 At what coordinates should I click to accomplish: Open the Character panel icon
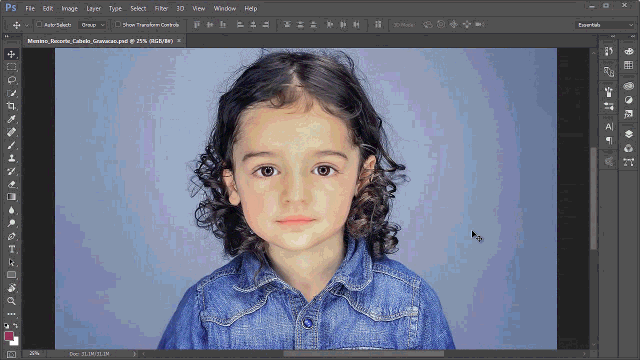pyautogui.click(x=609, y=127)
